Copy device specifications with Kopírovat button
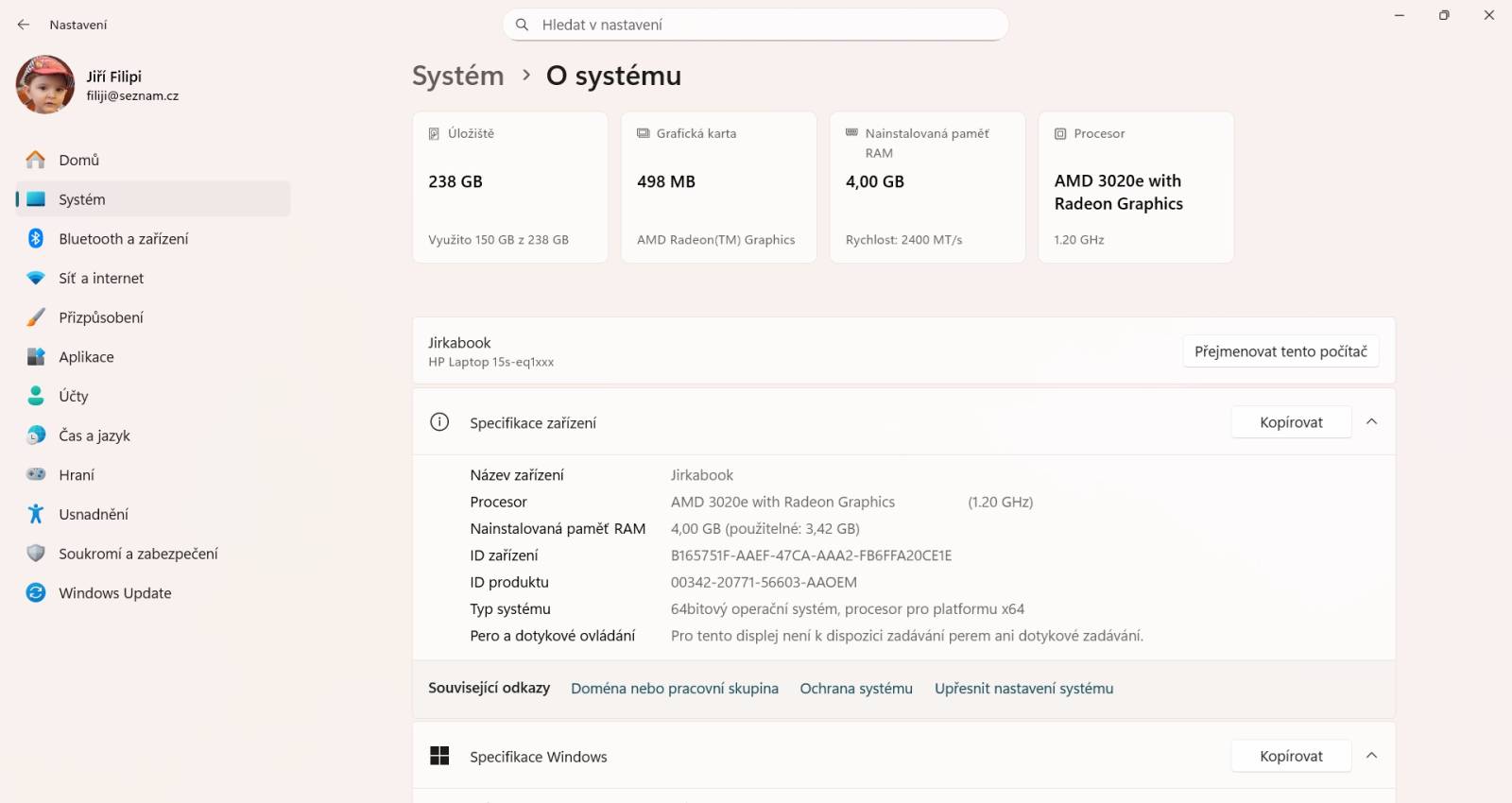This screenshot has width=1512, height=803. (x=1291, y=422)
